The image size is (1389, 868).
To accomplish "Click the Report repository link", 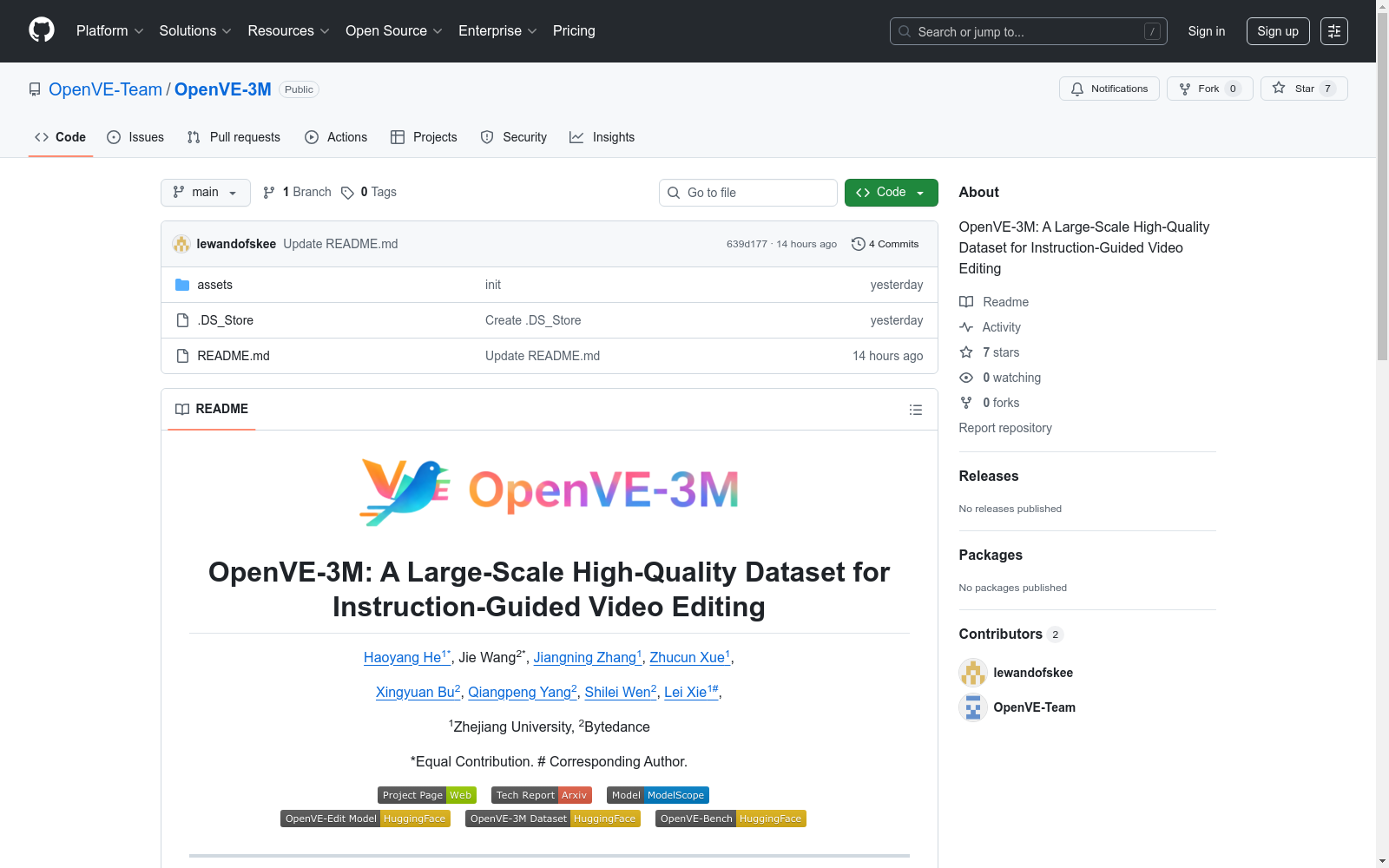I will (1005, 428).
